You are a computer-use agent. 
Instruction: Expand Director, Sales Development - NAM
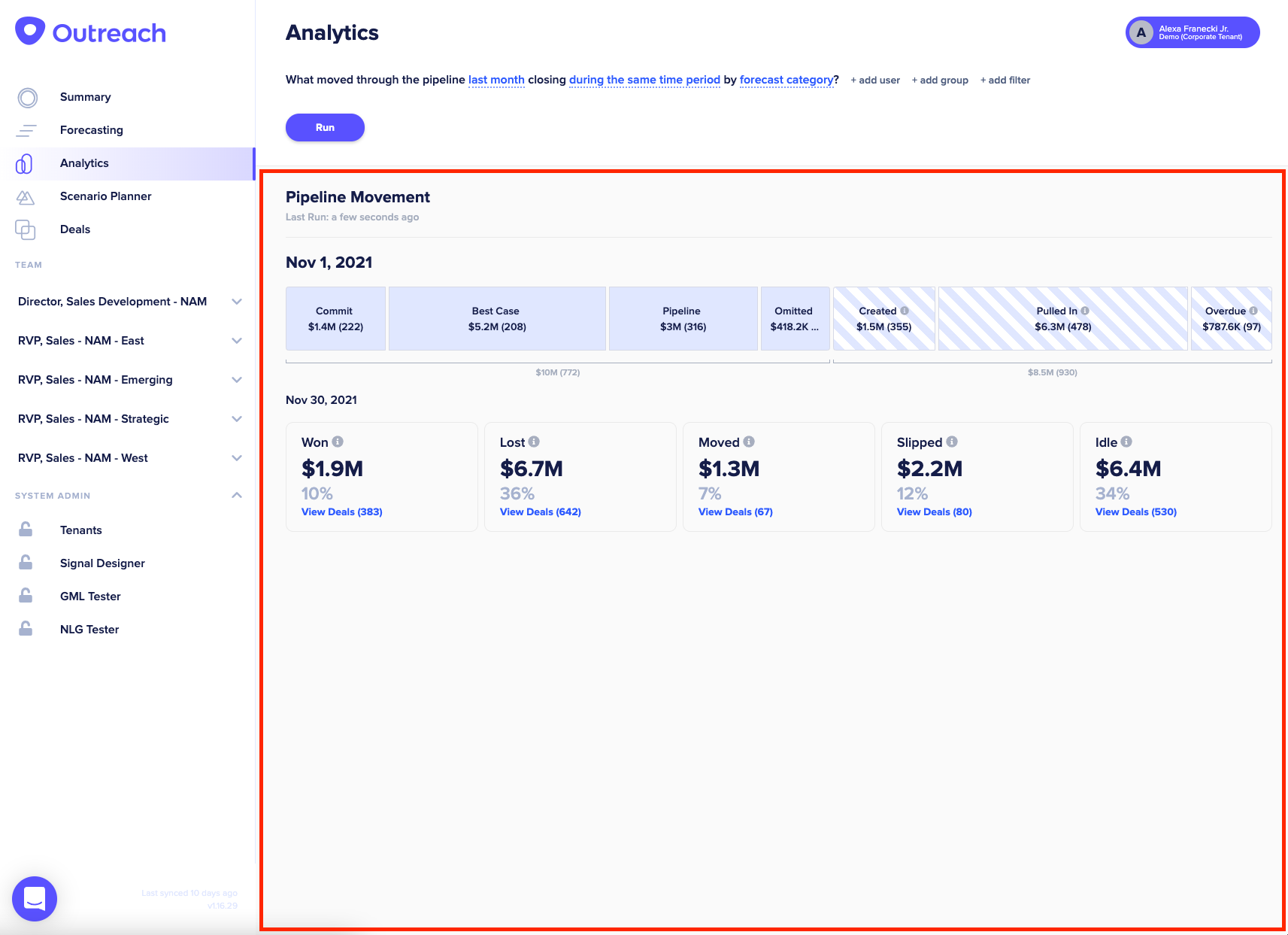pyautogui.click(x=237, y=302)
